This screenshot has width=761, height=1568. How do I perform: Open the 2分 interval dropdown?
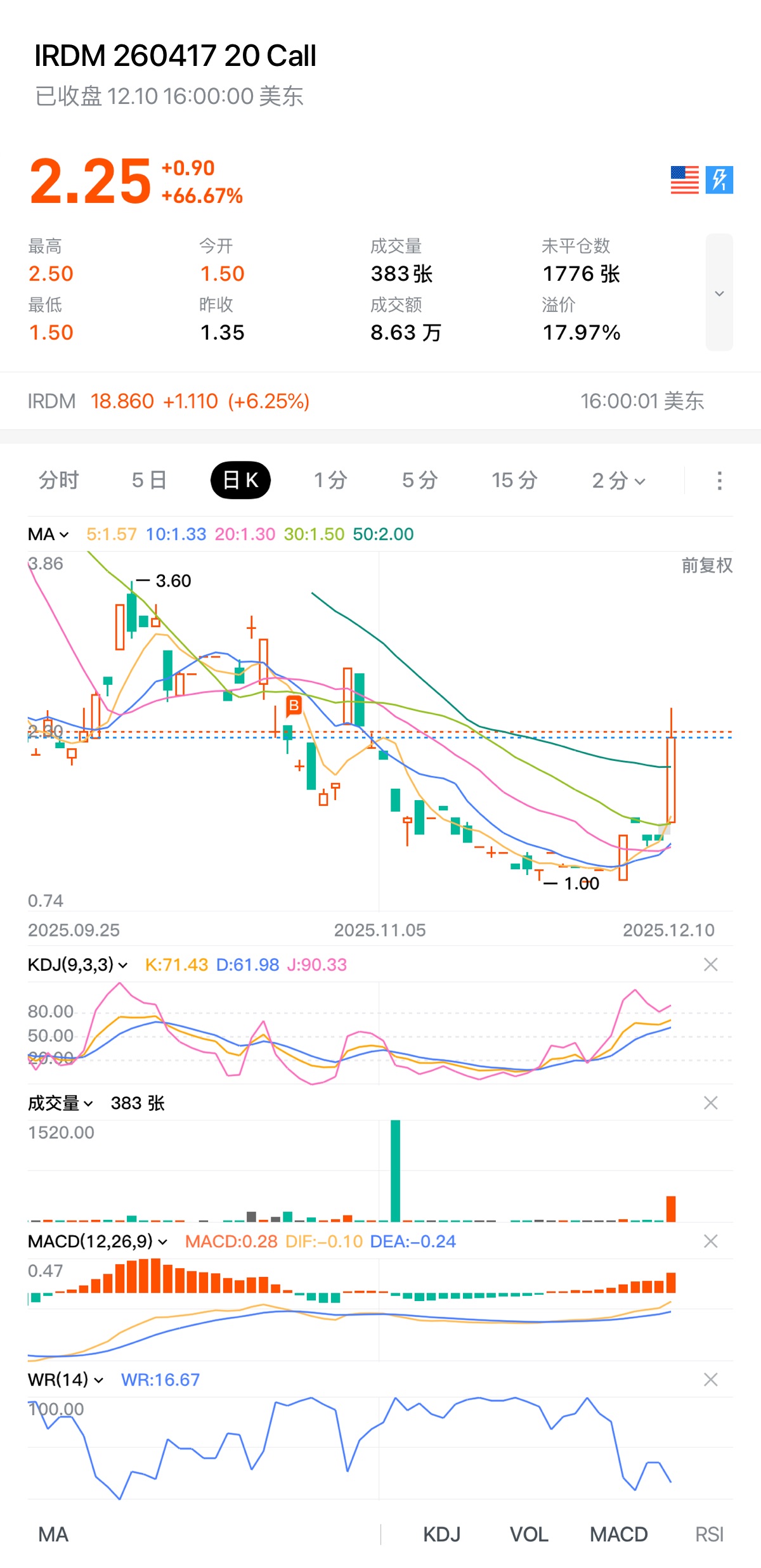click(618, 481)
